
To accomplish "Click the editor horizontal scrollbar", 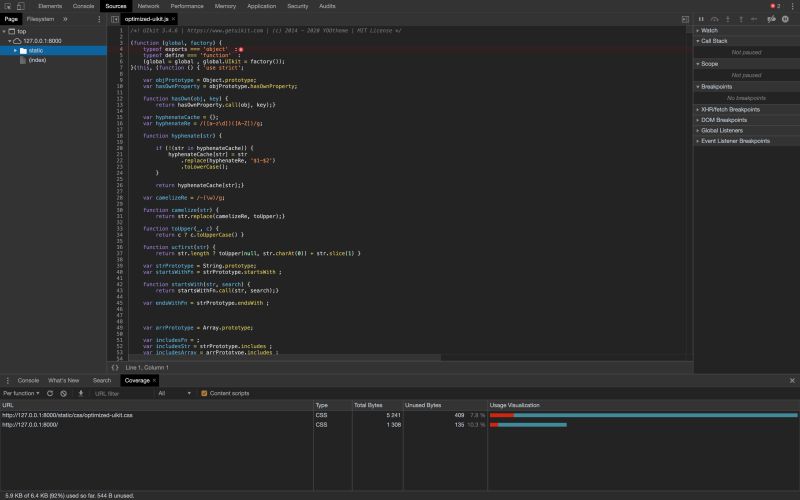I will pyautogui.click(x=285, y=357).
